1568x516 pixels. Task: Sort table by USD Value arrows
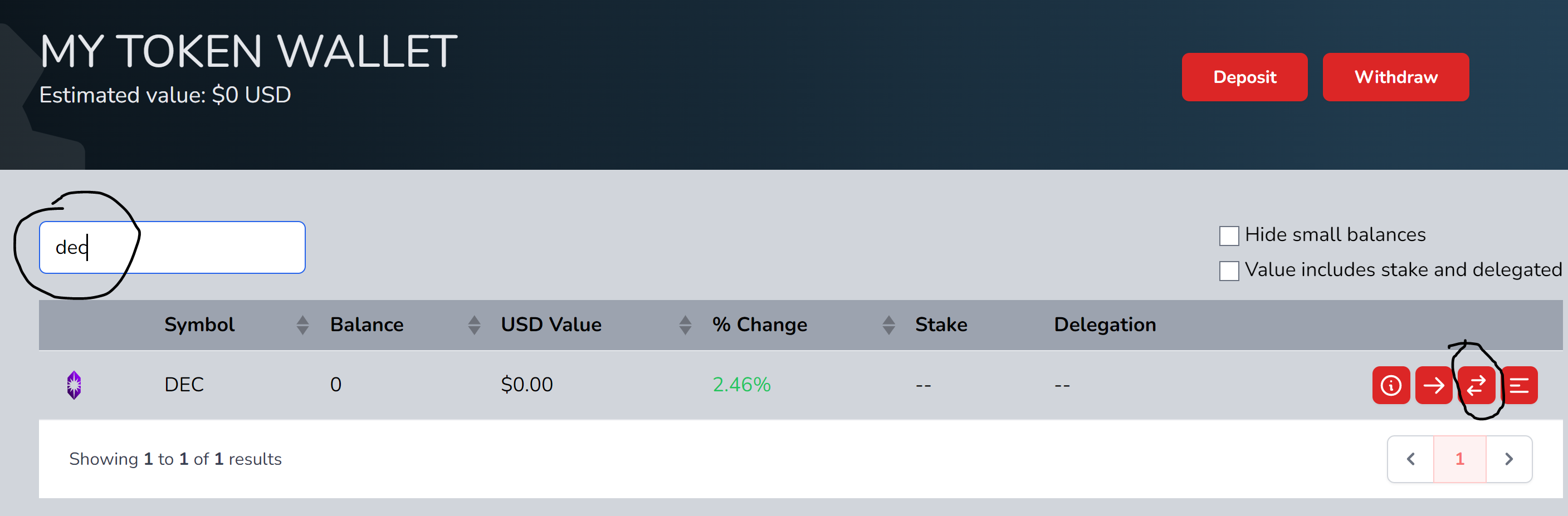coord(685,325)
